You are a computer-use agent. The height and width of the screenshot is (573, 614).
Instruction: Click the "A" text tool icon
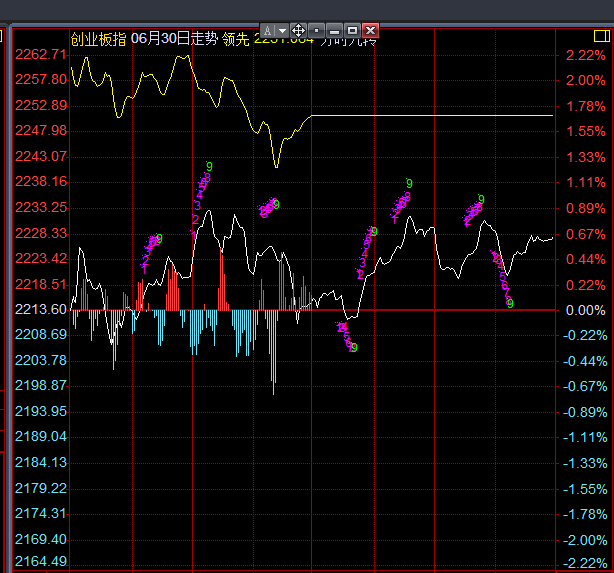(x=268, y=31)
